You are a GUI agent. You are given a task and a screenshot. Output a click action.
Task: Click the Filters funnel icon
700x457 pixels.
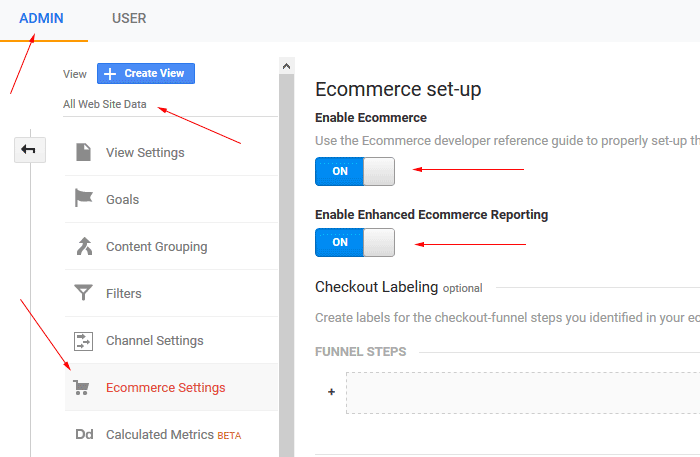tap(83, 293)
